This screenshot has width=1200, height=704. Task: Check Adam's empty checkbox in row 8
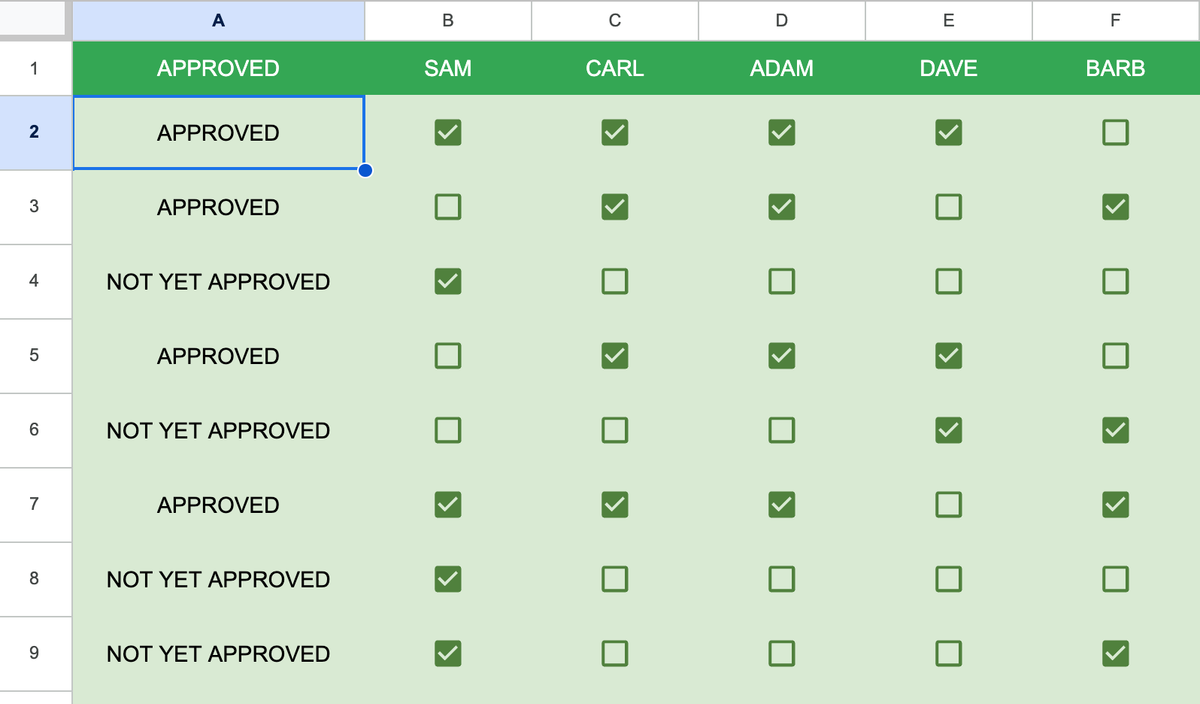click(781, 579)
